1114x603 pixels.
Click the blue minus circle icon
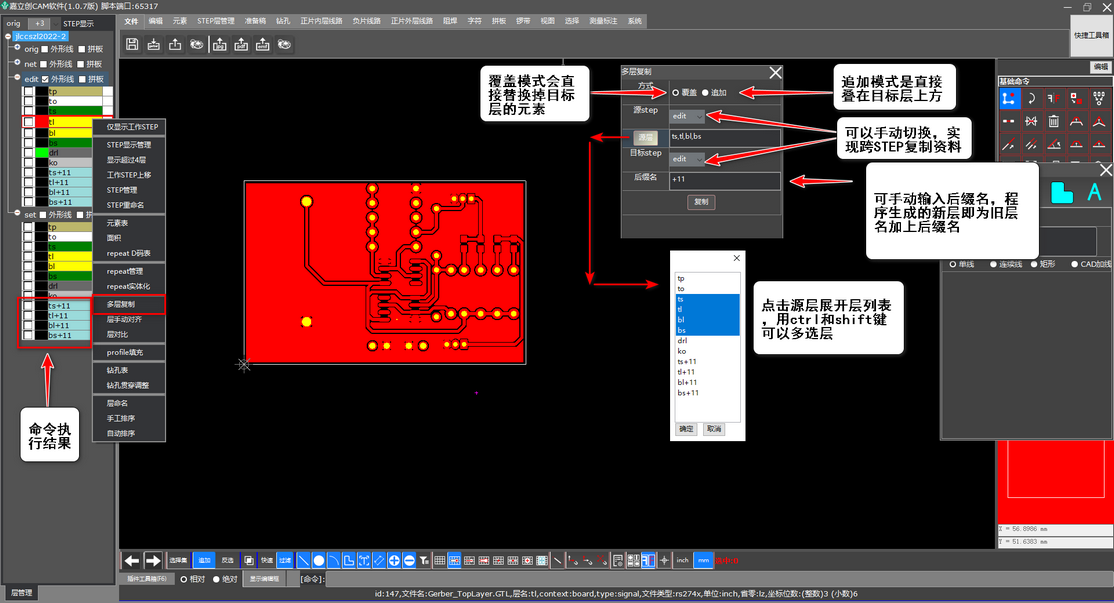click(x=409, y=560)
